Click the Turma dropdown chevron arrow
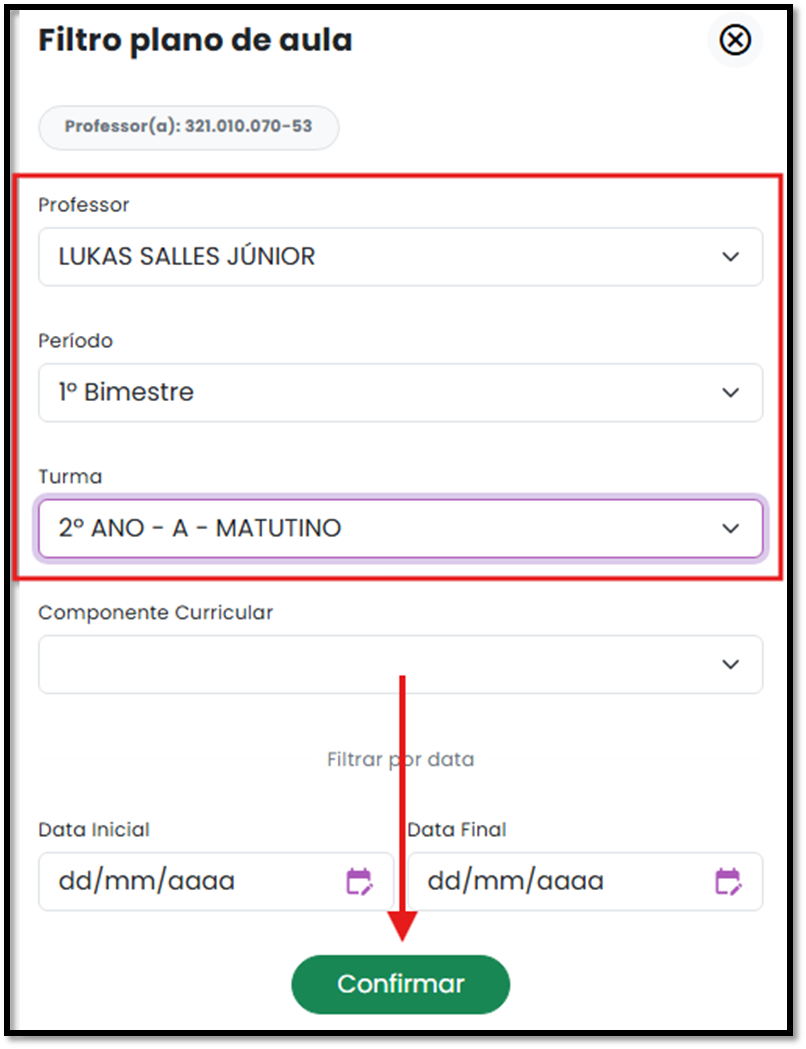 [x=731, y=529]
